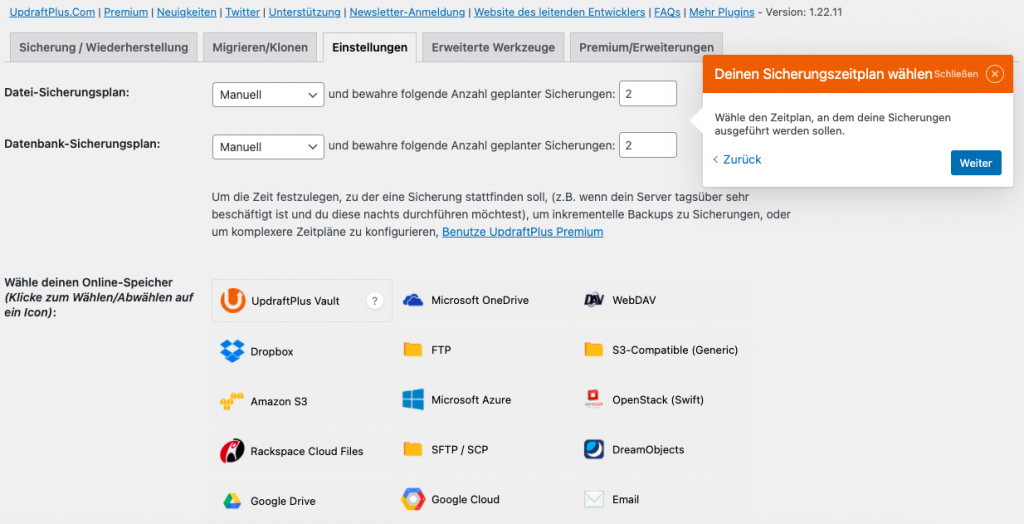Focus the database backup retention count field
The width and height of the screenshot is (1024, 524).
(x=648, y=145)
